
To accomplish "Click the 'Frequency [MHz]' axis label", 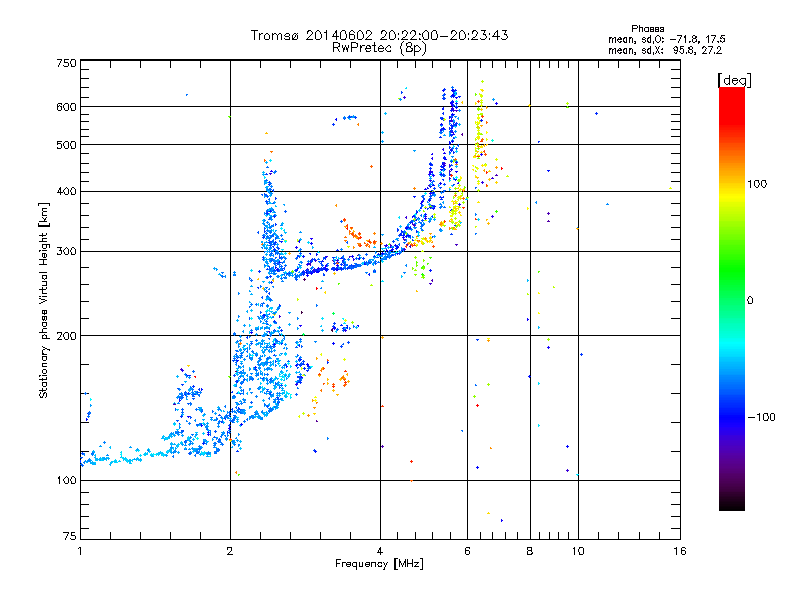I will click(379, 564).
